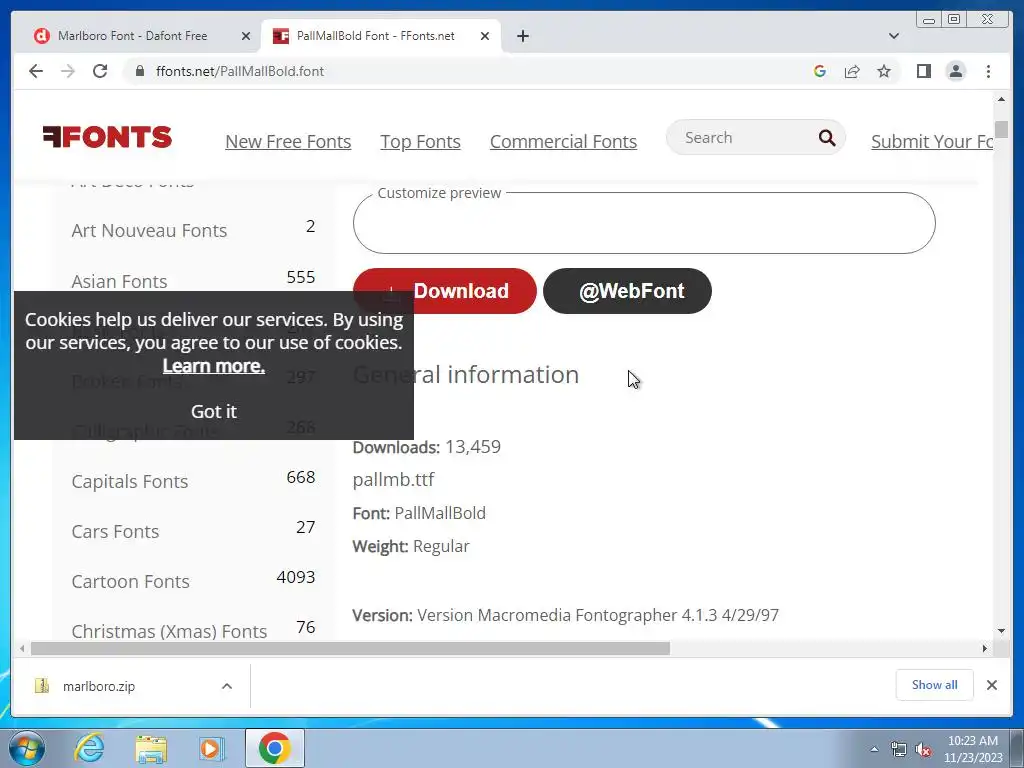Open the Chrome profile avatar
Image resolution: width=1024 pixels, height=768 pixels.
[x=955, y=71]
